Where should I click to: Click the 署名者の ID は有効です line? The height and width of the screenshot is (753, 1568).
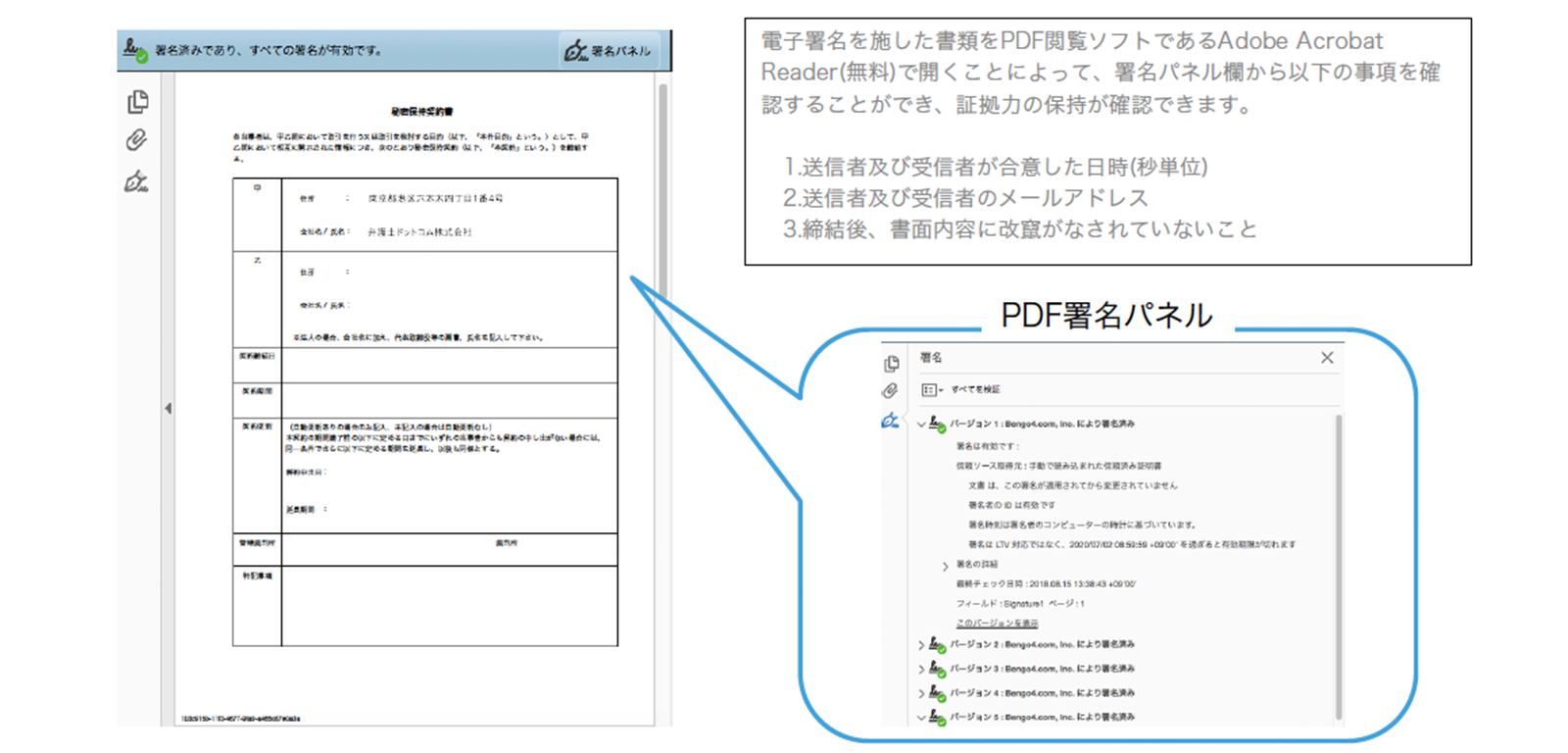(x=1011, y=505)
